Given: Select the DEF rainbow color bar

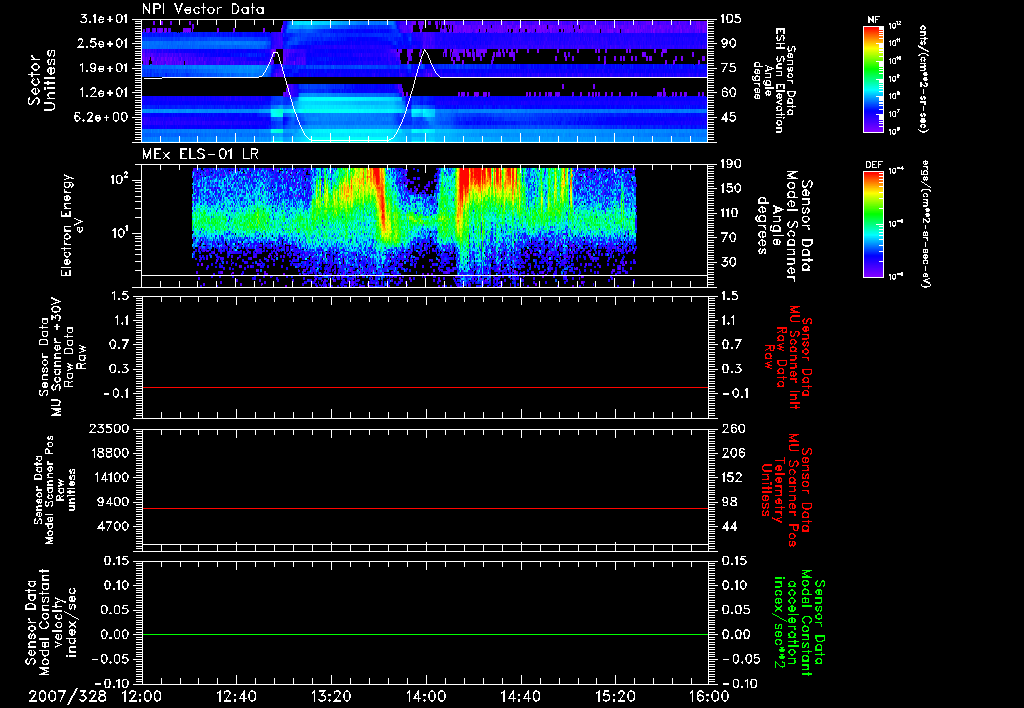Looking at the screenshot, I should (x=873, y=224).
